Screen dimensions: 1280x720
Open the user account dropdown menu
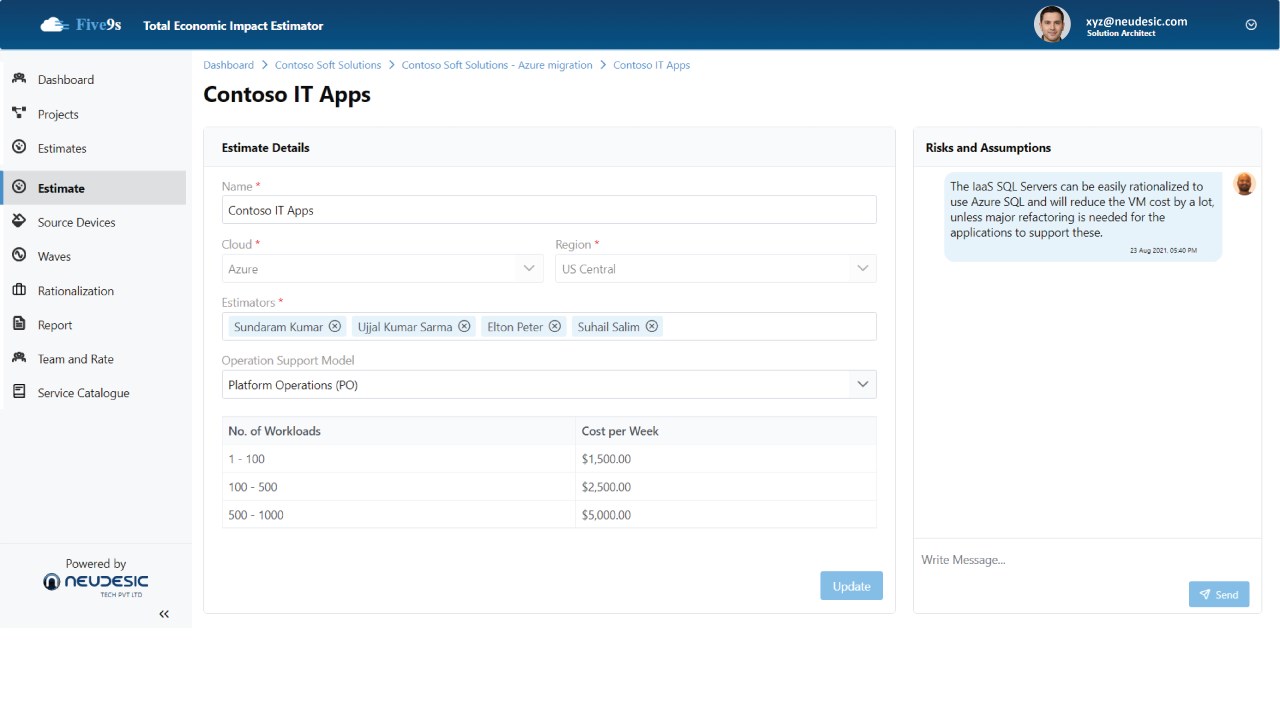[x=1251, y=25]
